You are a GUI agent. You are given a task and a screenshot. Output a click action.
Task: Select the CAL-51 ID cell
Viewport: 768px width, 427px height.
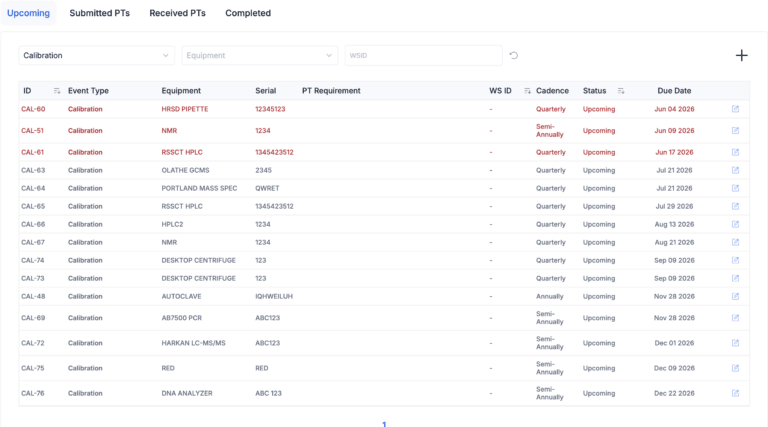tap(32, 130)
